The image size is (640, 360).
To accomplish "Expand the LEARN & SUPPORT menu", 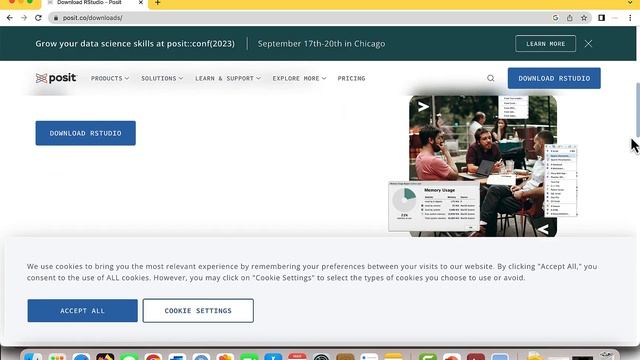I will point(228,78).
